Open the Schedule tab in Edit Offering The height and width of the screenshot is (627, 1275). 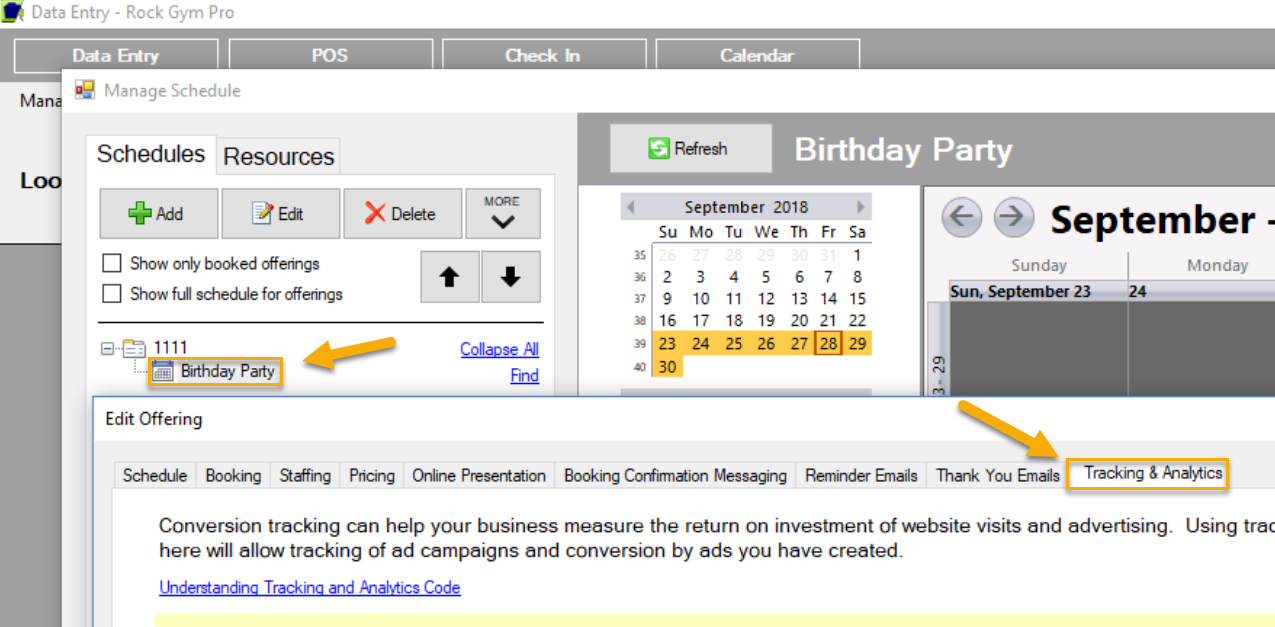pyautogui.click(x=155, y=476)
